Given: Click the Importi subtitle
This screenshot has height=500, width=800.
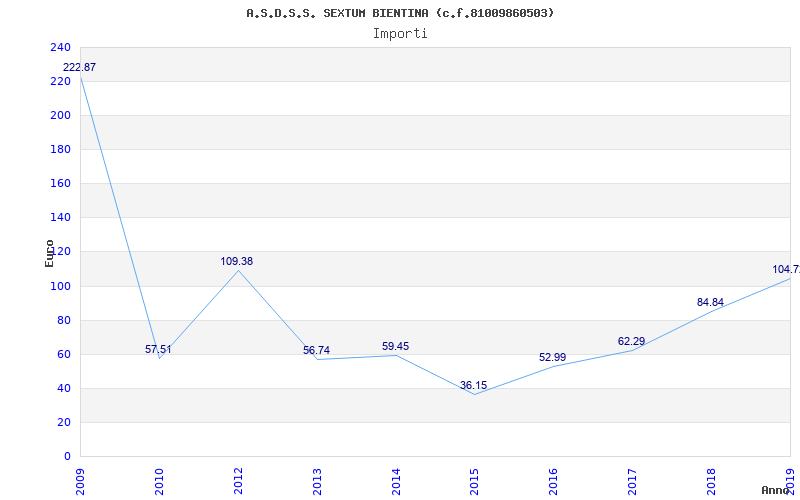Looking at the screenshot, I should [x=400, y=34].
